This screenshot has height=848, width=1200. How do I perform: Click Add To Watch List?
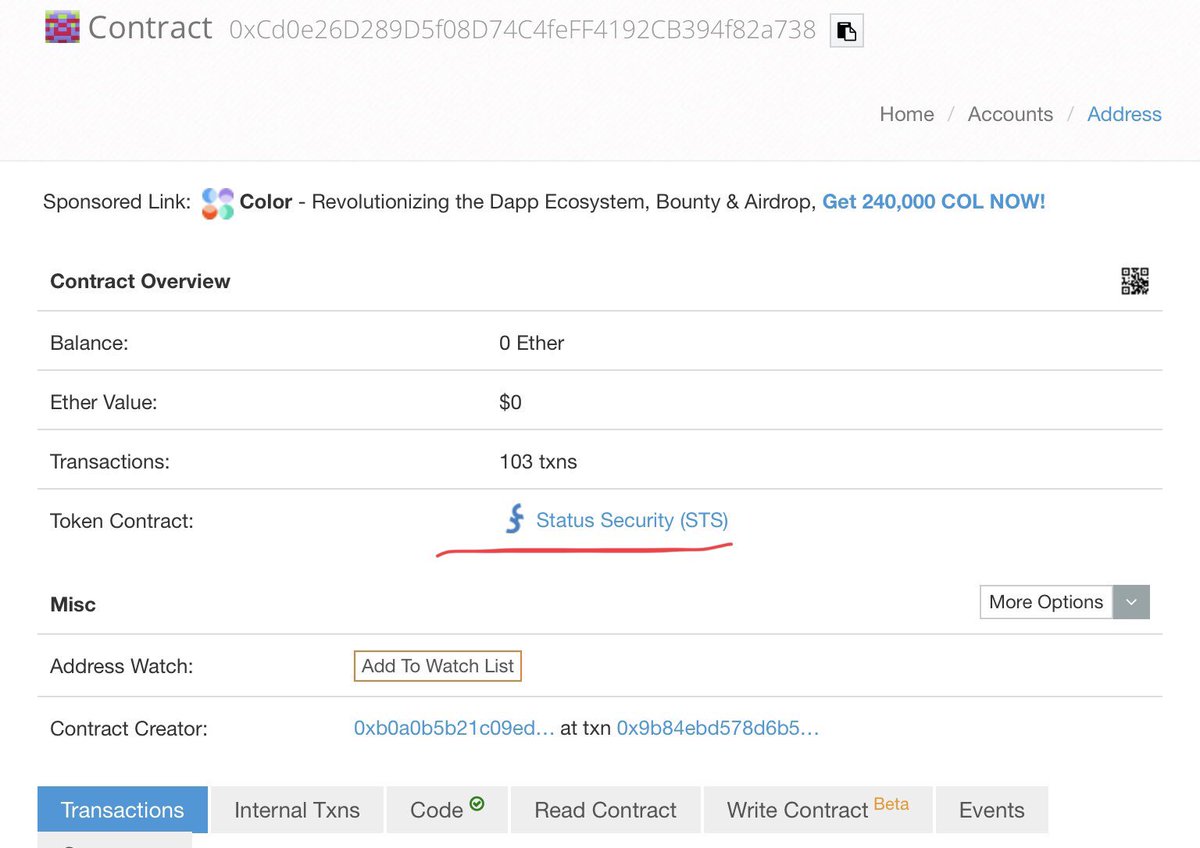437,665
